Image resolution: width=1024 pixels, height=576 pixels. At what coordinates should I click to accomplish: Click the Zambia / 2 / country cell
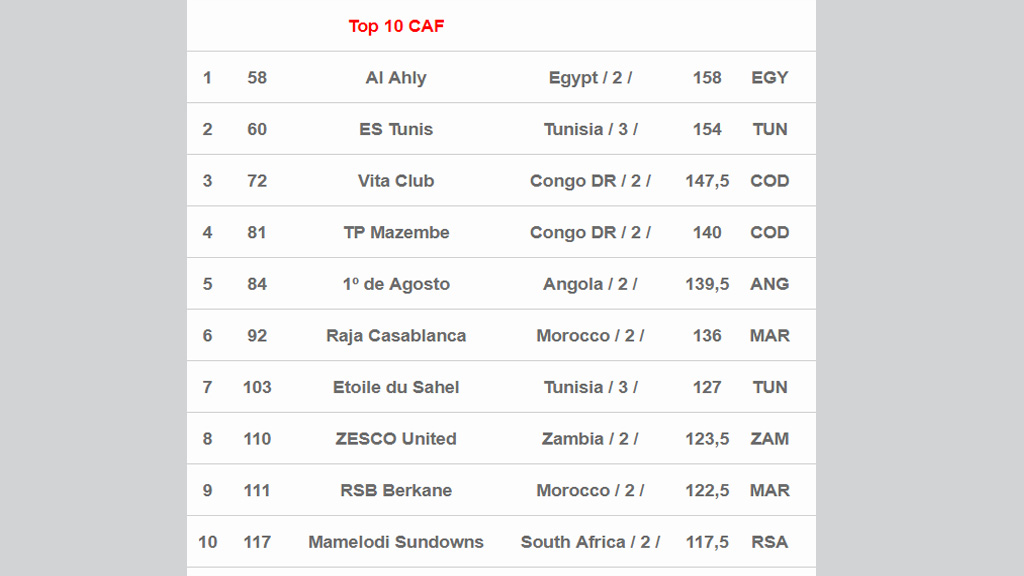click(590, 439)
